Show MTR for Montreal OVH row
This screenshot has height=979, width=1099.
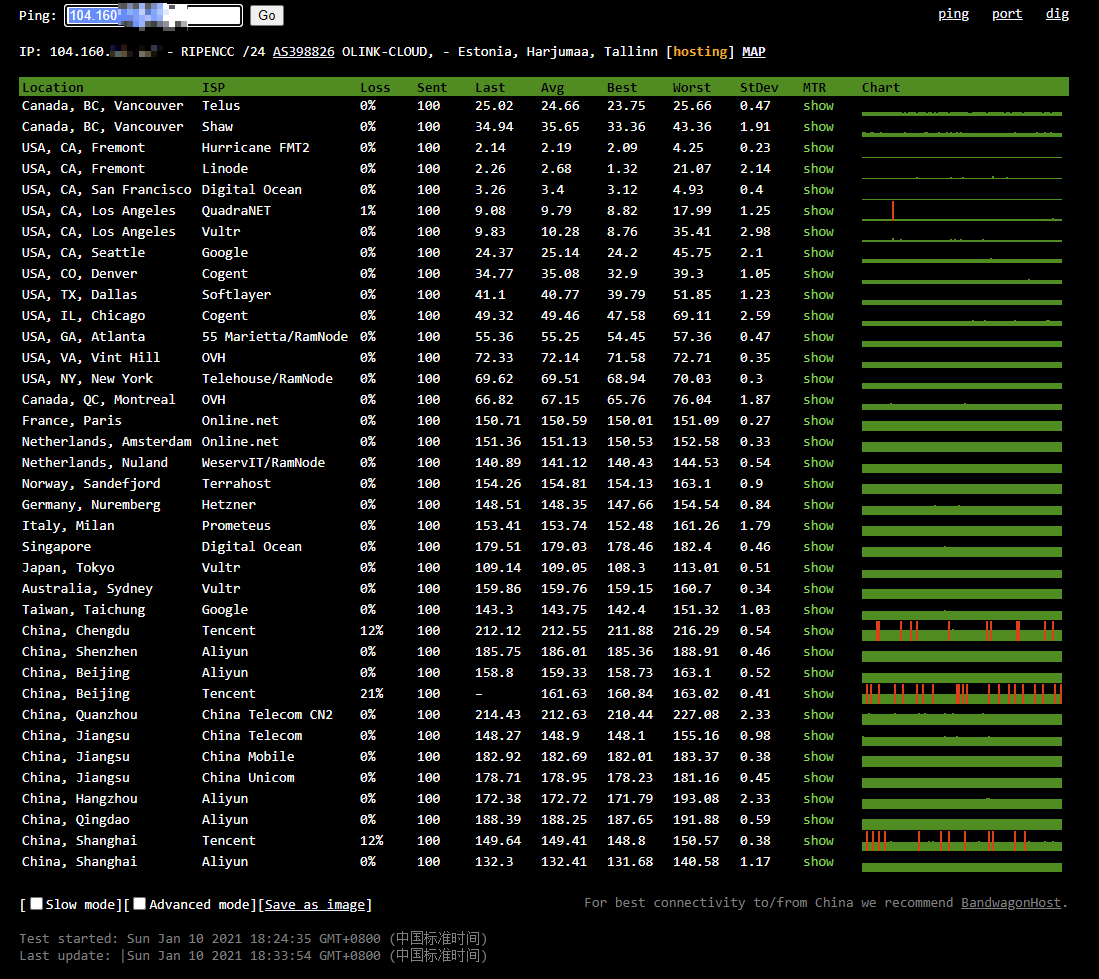pyautogui.click(x=818, y=400)
